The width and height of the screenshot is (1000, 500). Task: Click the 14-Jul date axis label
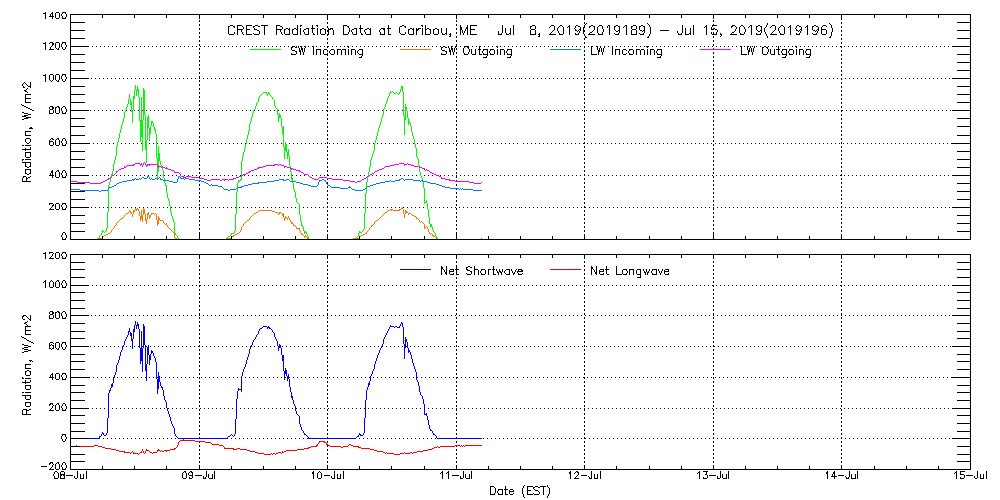tap(842, 476)
